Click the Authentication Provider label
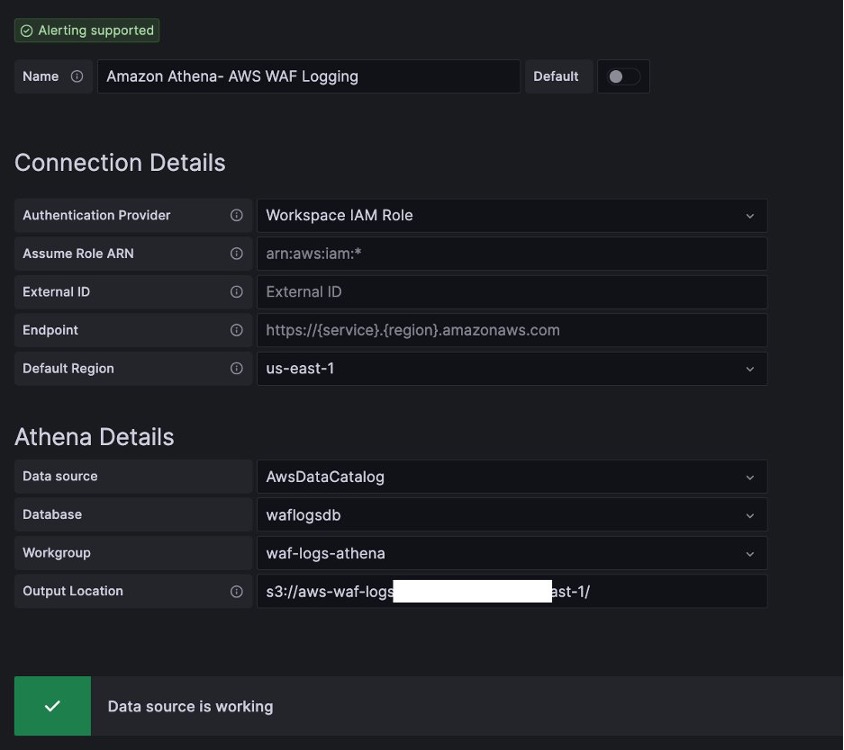This screenshot has width=844, height=750. (96, 215)
